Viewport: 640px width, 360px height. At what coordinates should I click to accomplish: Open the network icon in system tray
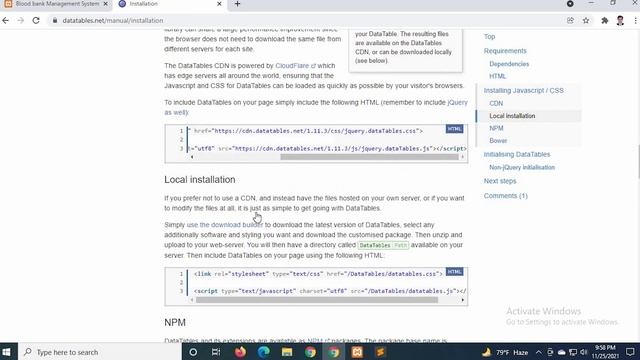pos(573,352)
